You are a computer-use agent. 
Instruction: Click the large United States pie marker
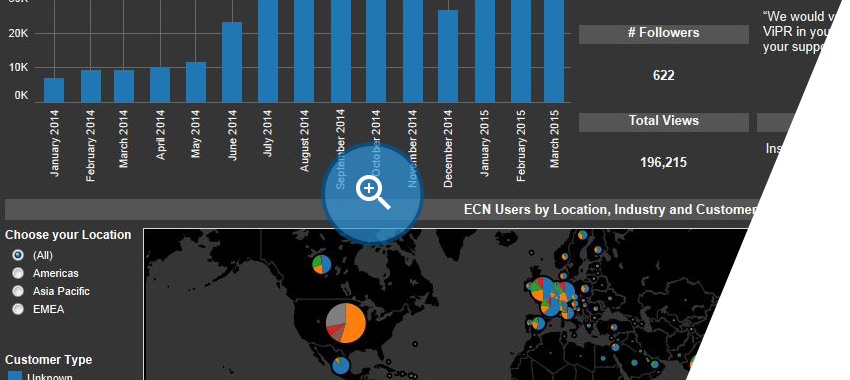pos(346,323)
